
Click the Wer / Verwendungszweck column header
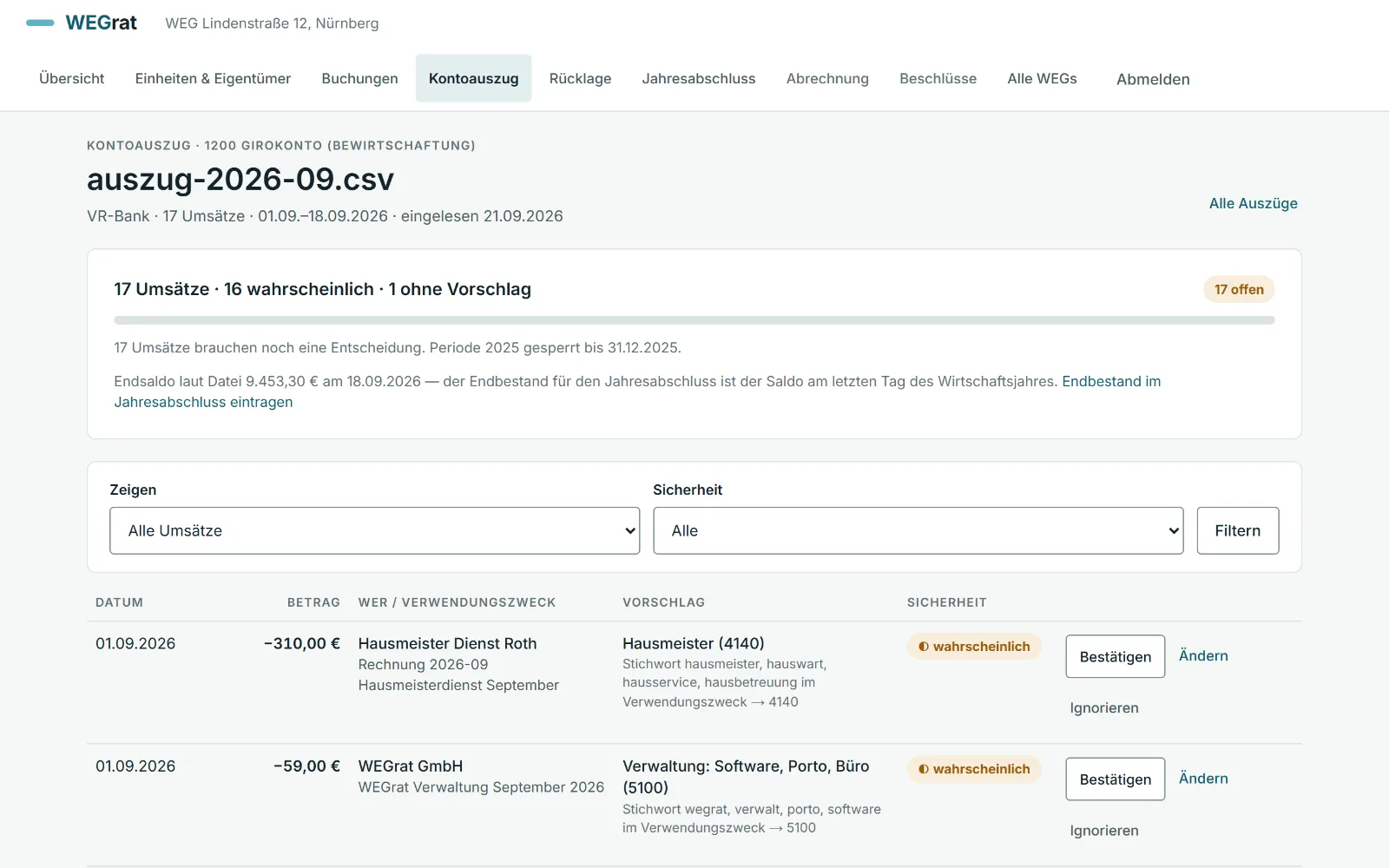(457, 602)
